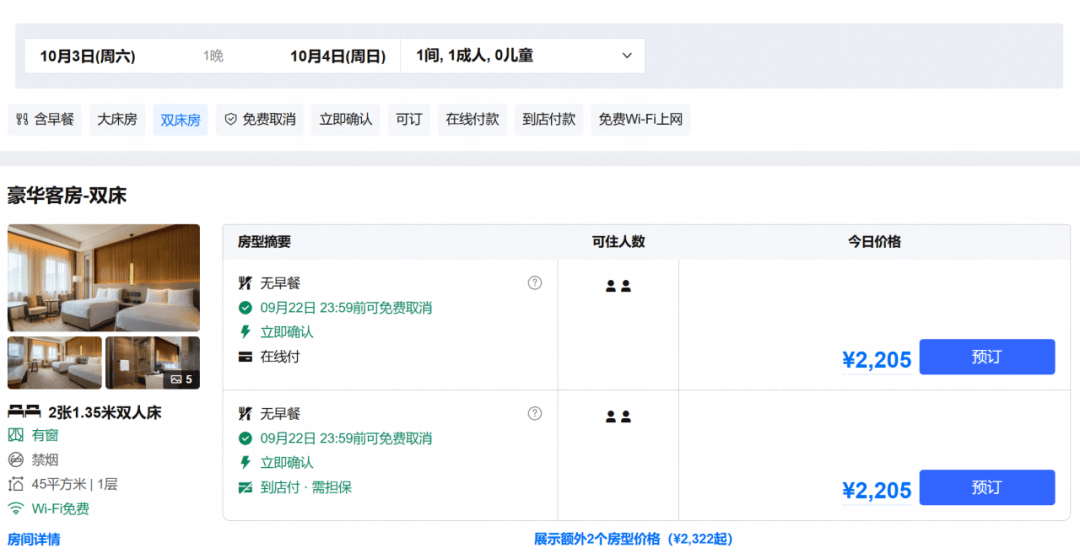
Task: Select the 立即确认 filter tag
Action: pos(346,120)
